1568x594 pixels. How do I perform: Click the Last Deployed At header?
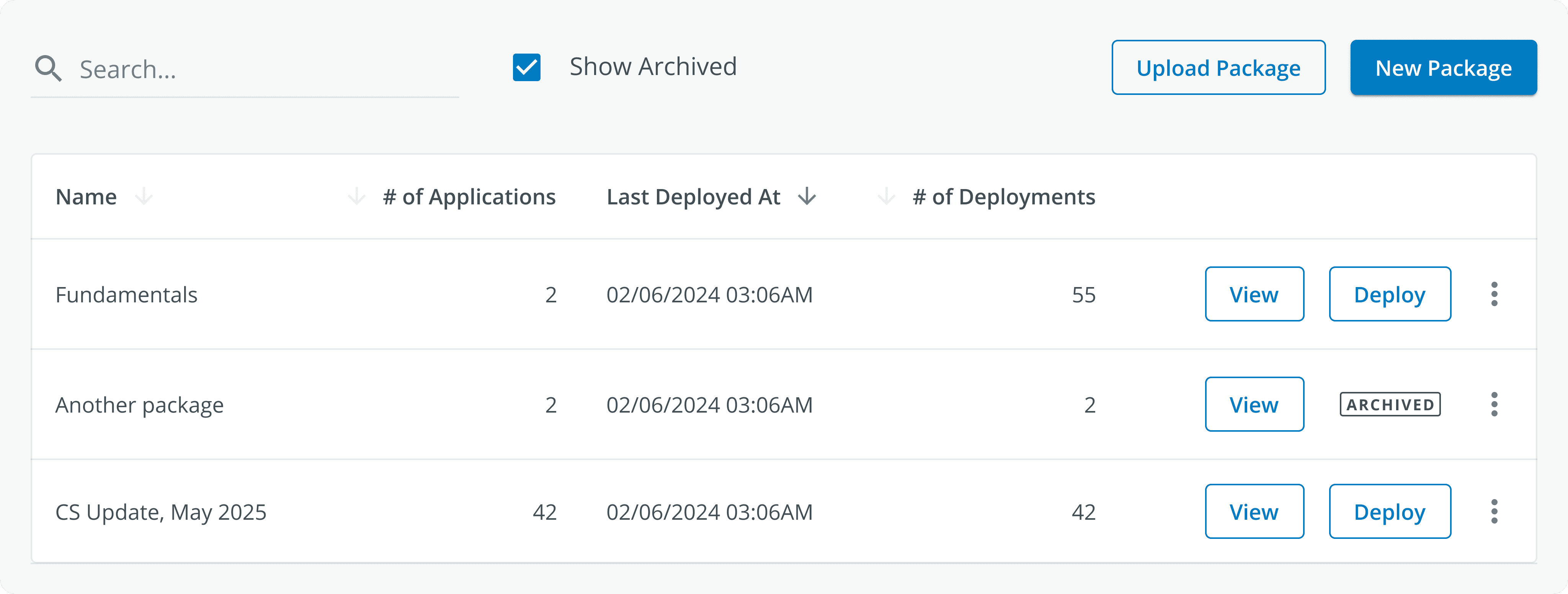point(693,197)
